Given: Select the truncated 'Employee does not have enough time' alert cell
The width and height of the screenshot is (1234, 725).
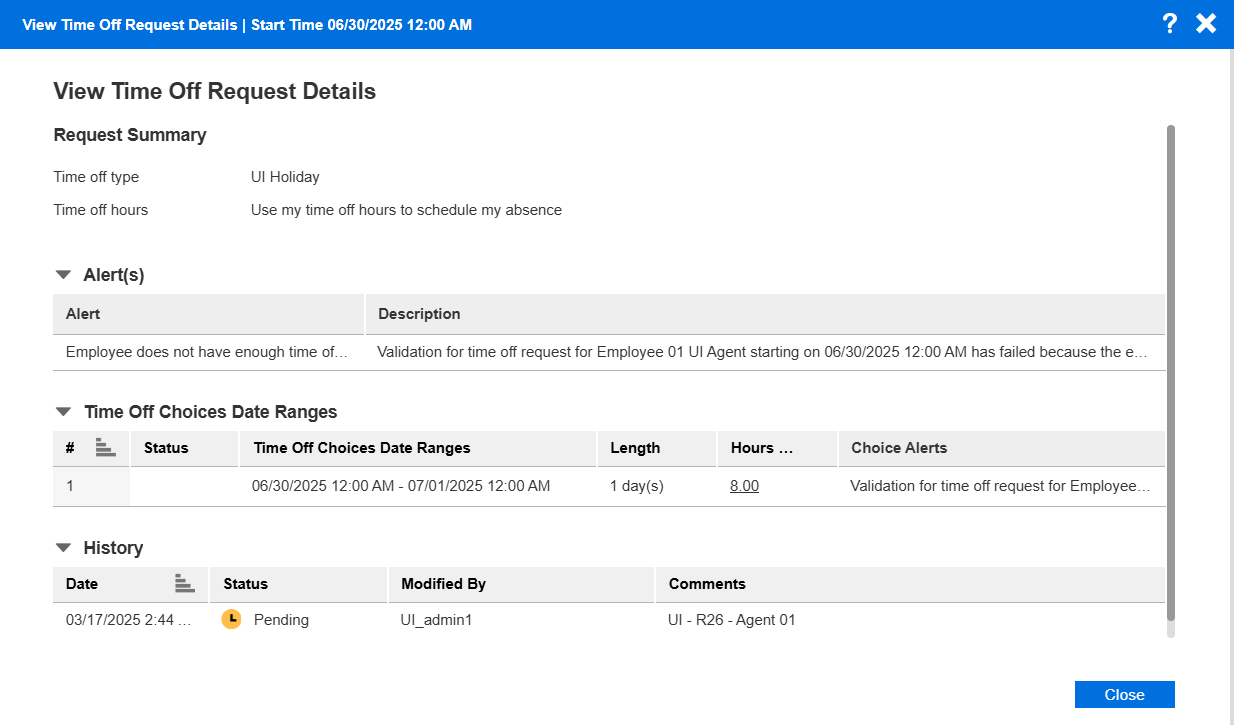Looking at the screenshot, I should (206, 352).
